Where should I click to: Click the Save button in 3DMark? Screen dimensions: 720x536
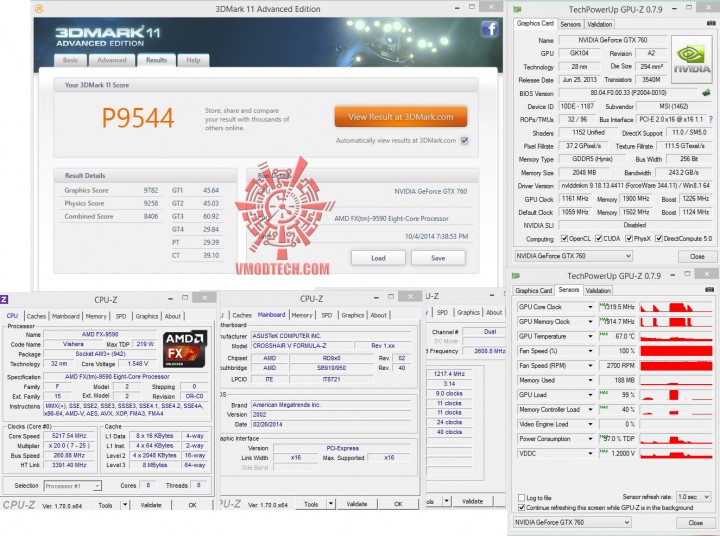click(438, 258)
